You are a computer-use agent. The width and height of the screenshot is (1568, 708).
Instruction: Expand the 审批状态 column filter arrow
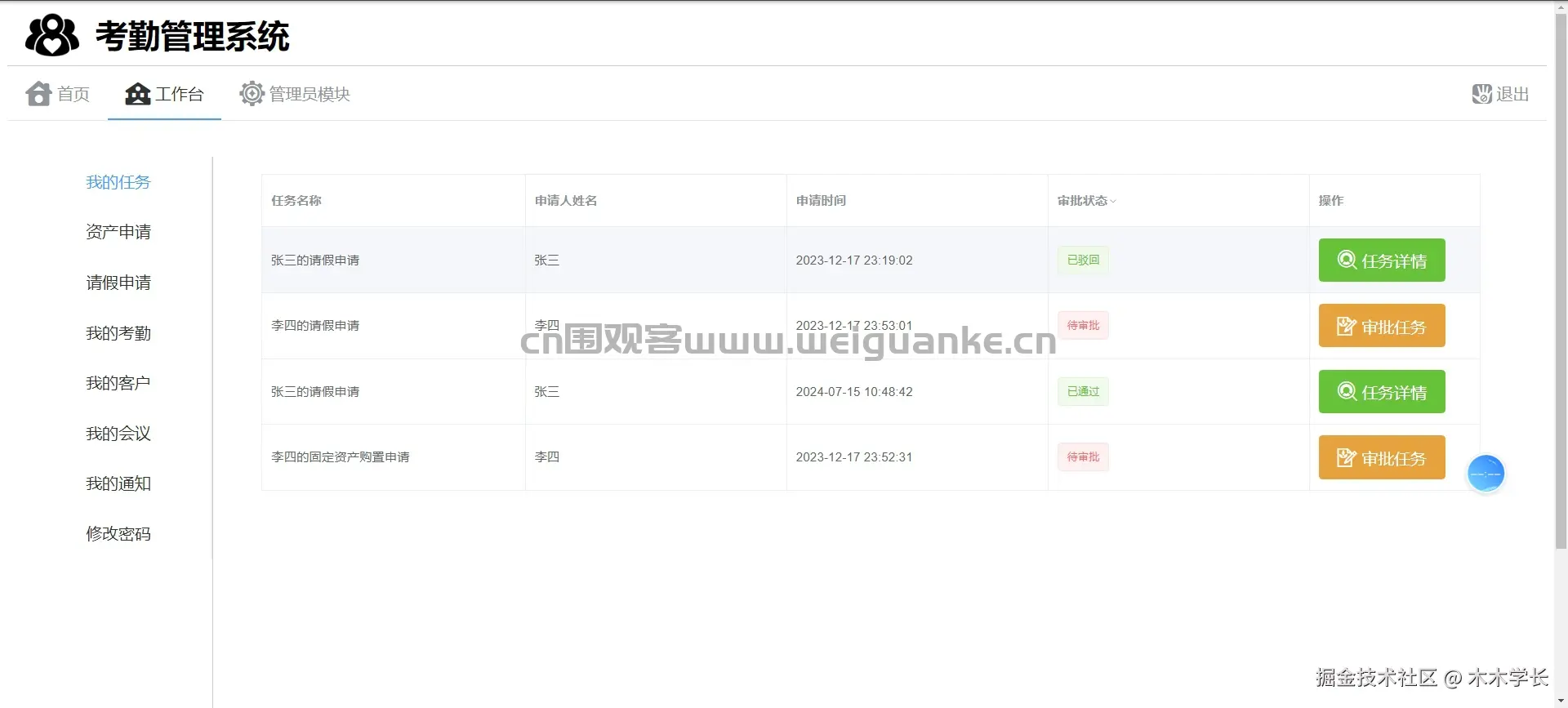(x=1112, y=201)
